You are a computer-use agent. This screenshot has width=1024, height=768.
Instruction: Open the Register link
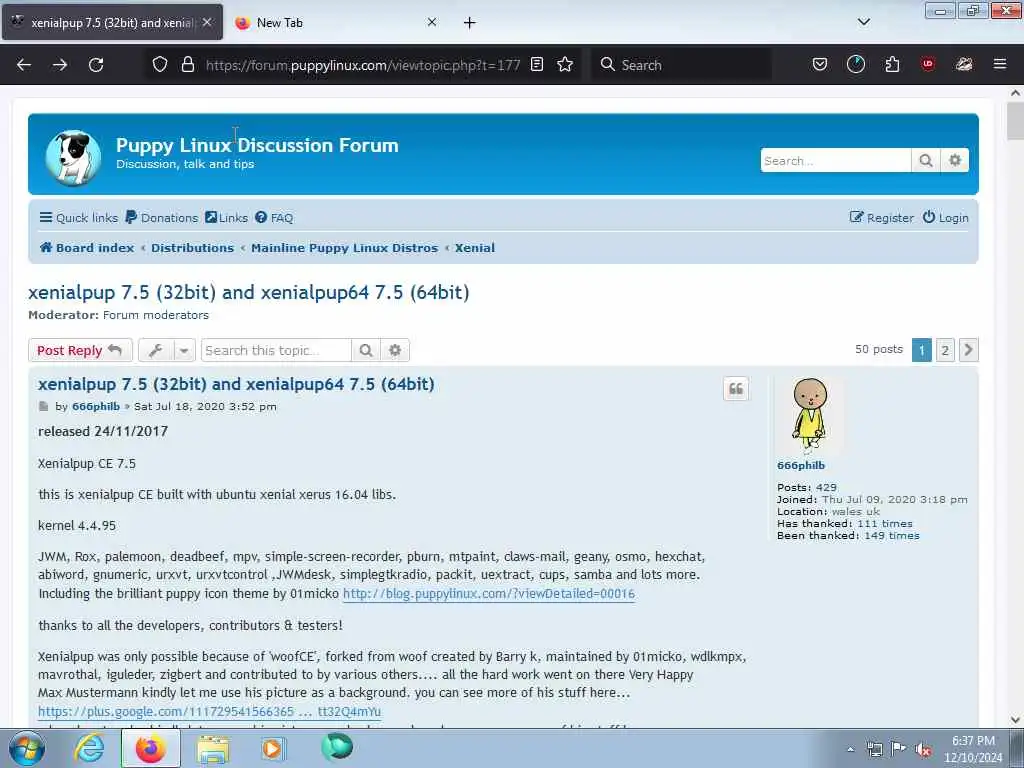882,217
